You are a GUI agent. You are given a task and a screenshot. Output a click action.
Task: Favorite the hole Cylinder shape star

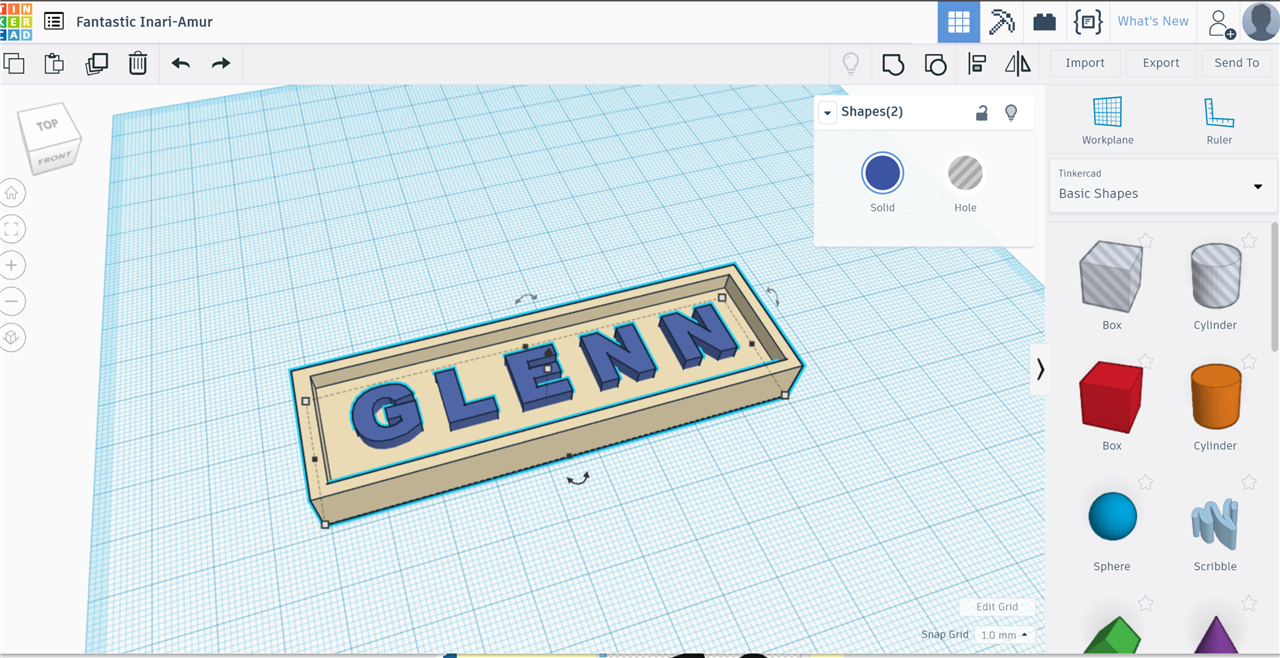click(x=1249, y=241)
